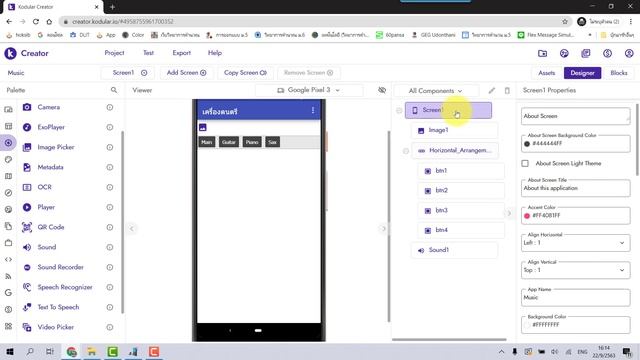Open the Google category in the palette sidebar
The width and height of the screenshot is (640, 360).
click(x=8, y=293)
